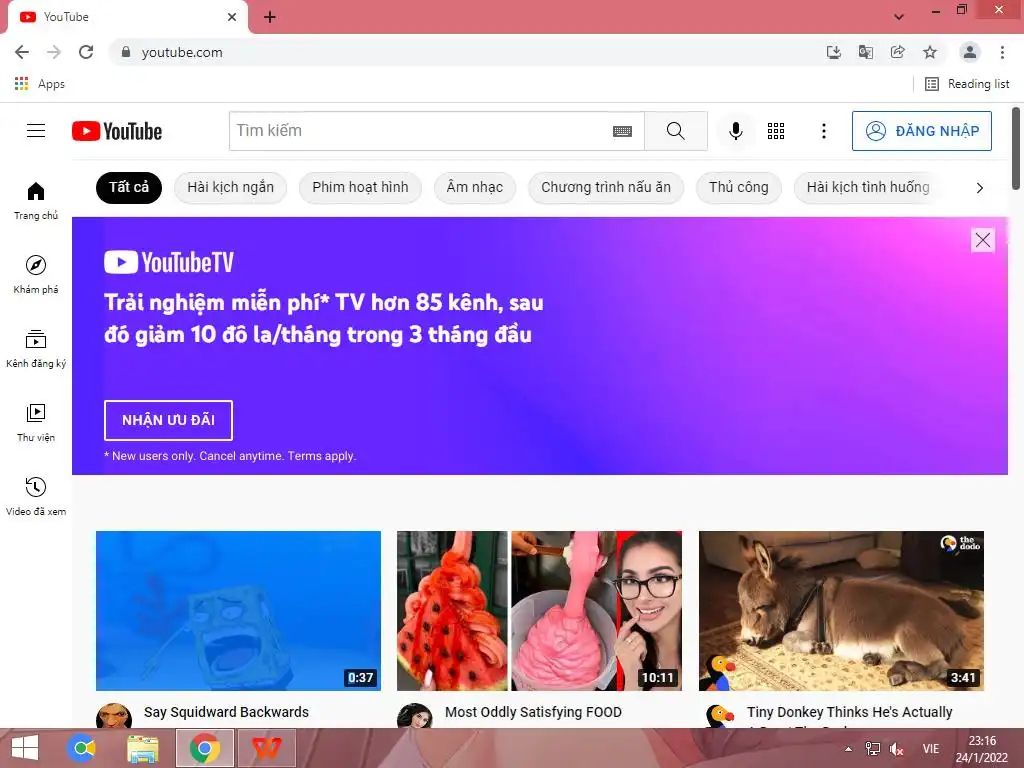Reload the page with refresh icon

(x=86, y=52)
